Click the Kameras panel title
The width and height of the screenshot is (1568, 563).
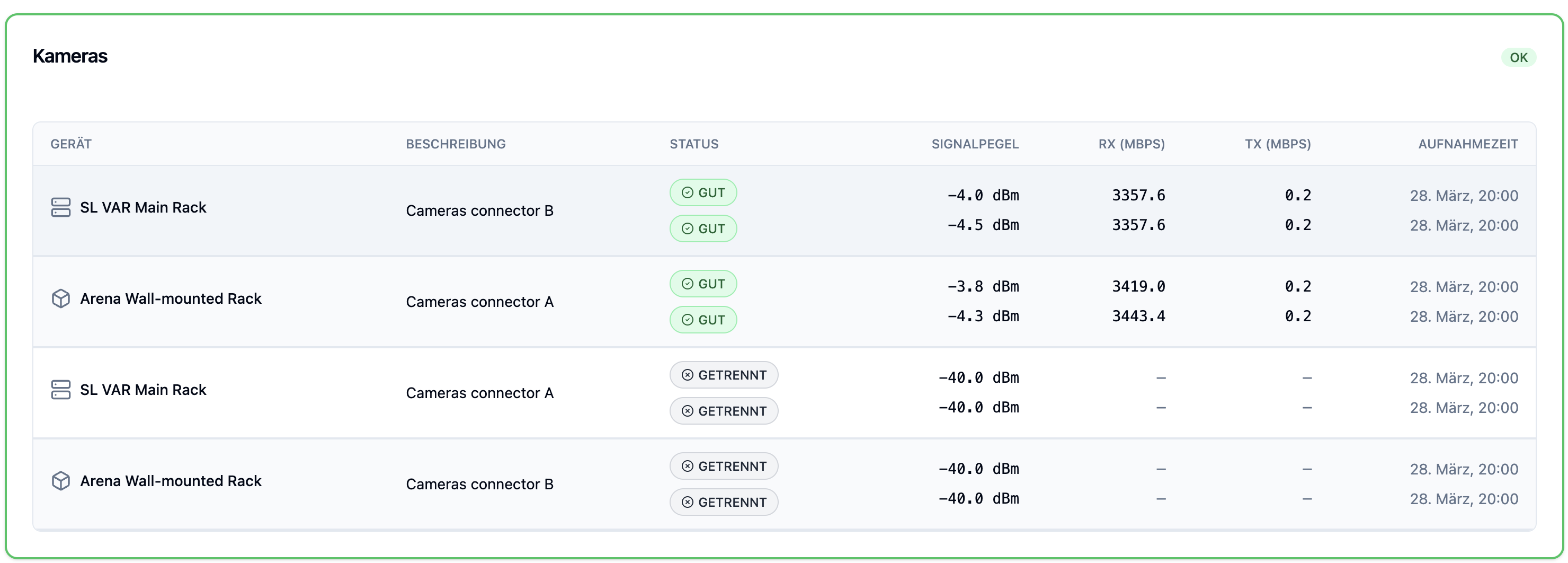(x=70, y=56)
